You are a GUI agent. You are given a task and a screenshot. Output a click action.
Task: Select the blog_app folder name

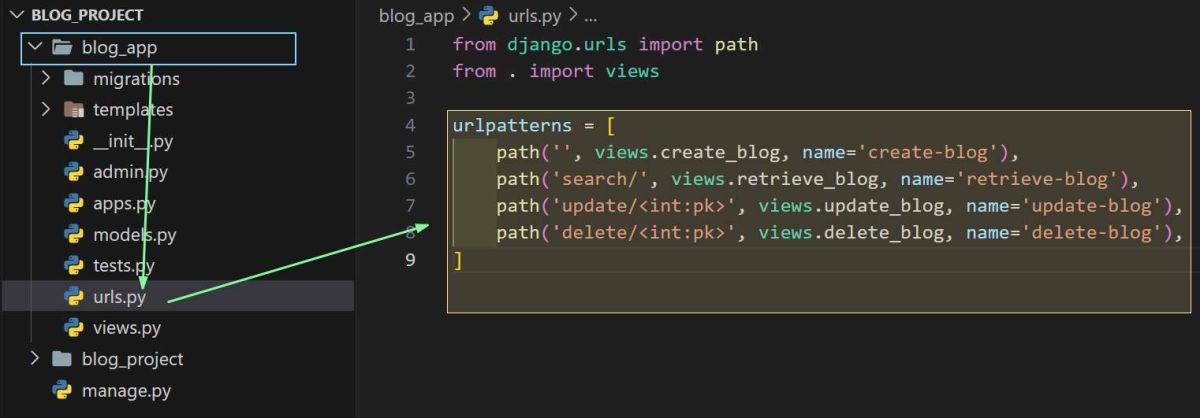coord(119,47)
